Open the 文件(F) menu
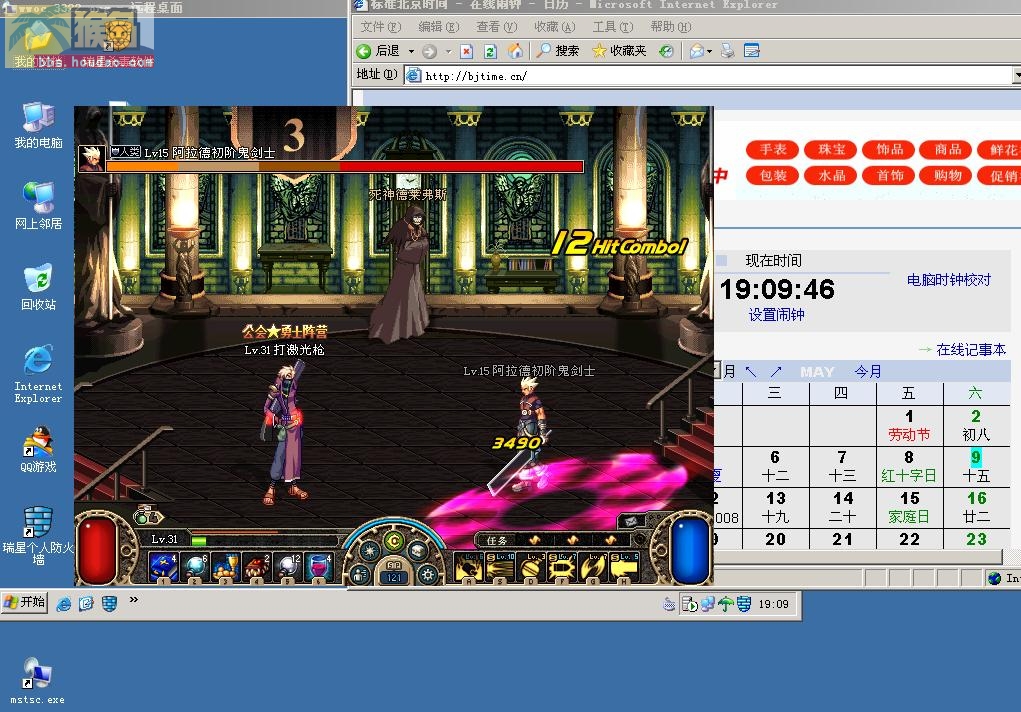 click(381, 27)
